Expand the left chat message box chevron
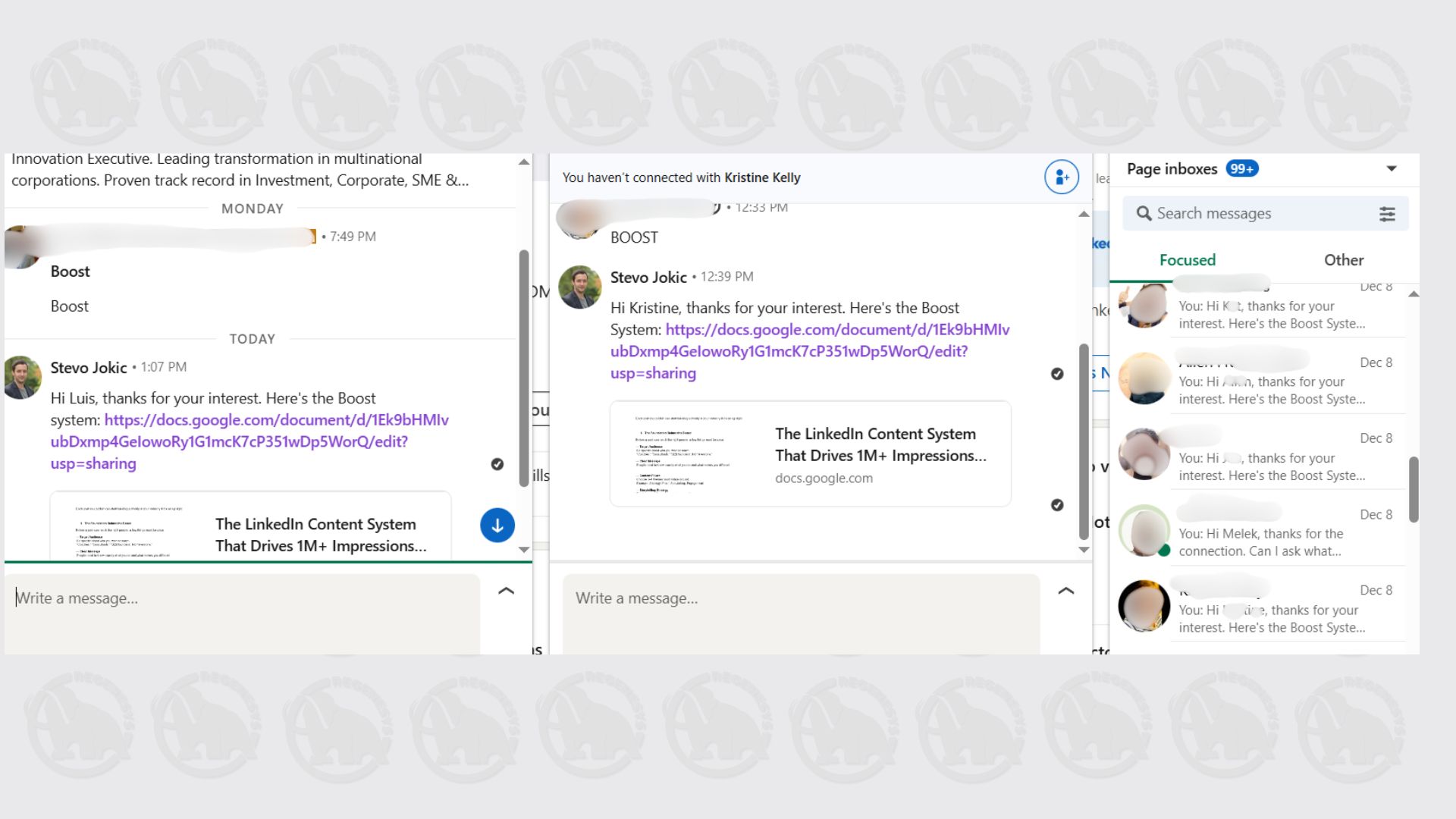 pos(506,591)
